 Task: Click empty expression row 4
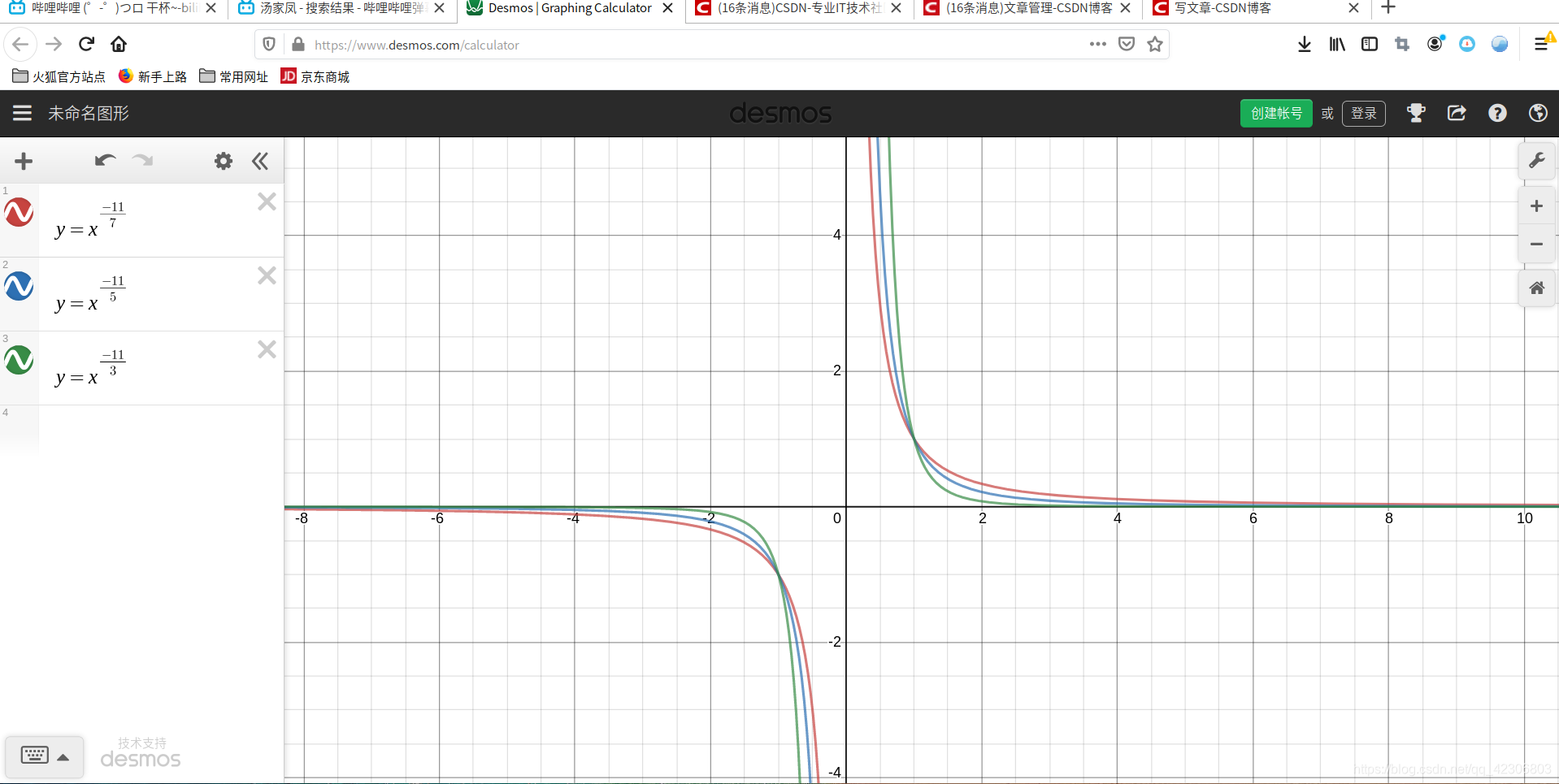click(x=161, y=428)
